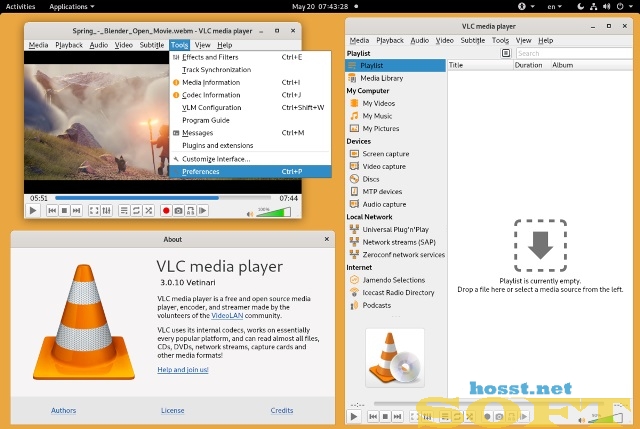Open Plugins and extensions entry
Viewport: 640px width, 429px height.
coord(250,146)
